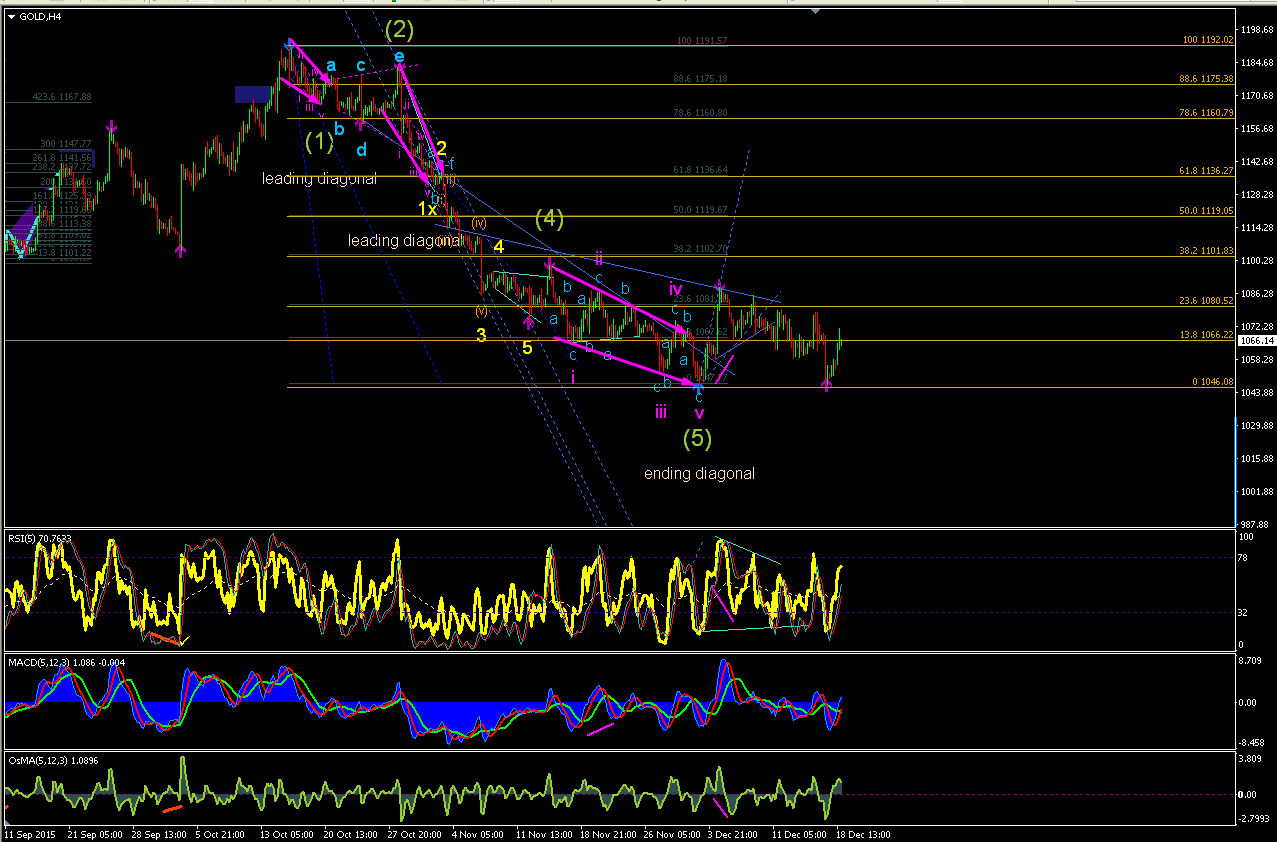Image resolution: width=1277 pixels, height=842 pixels.
Task: Click the date label 18 Dec 13:00
Action: 862,833
